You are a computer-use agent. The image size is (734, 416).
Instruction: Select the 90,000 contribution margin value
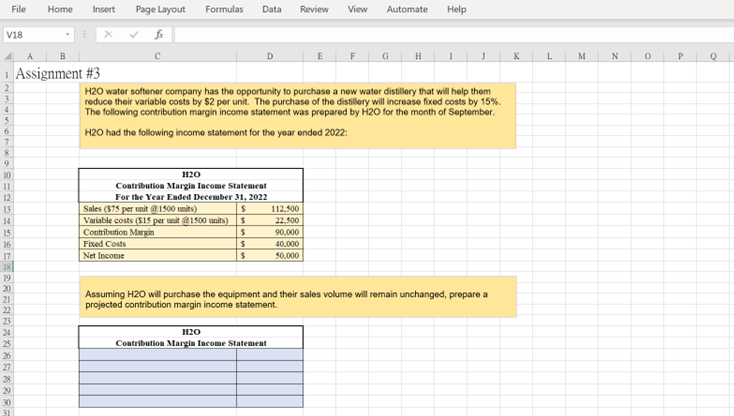coord(270,232)
